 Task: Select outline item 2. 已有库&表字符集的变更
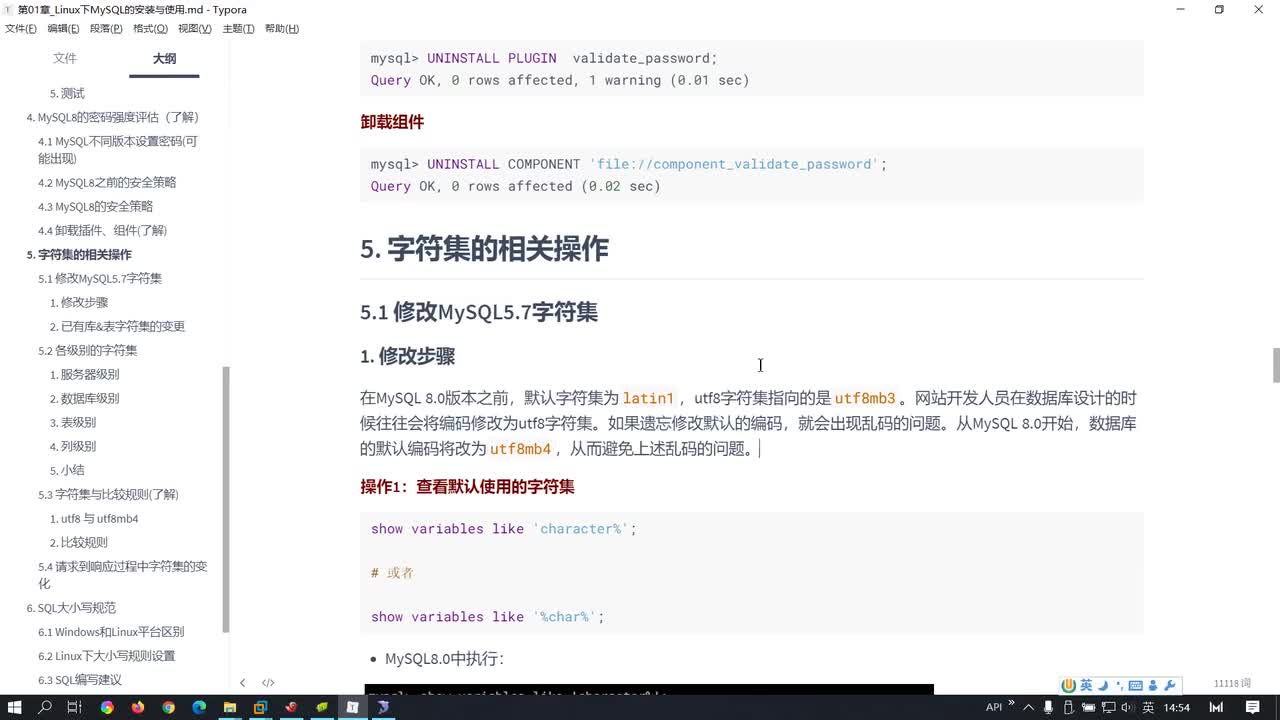coord(117,327)
